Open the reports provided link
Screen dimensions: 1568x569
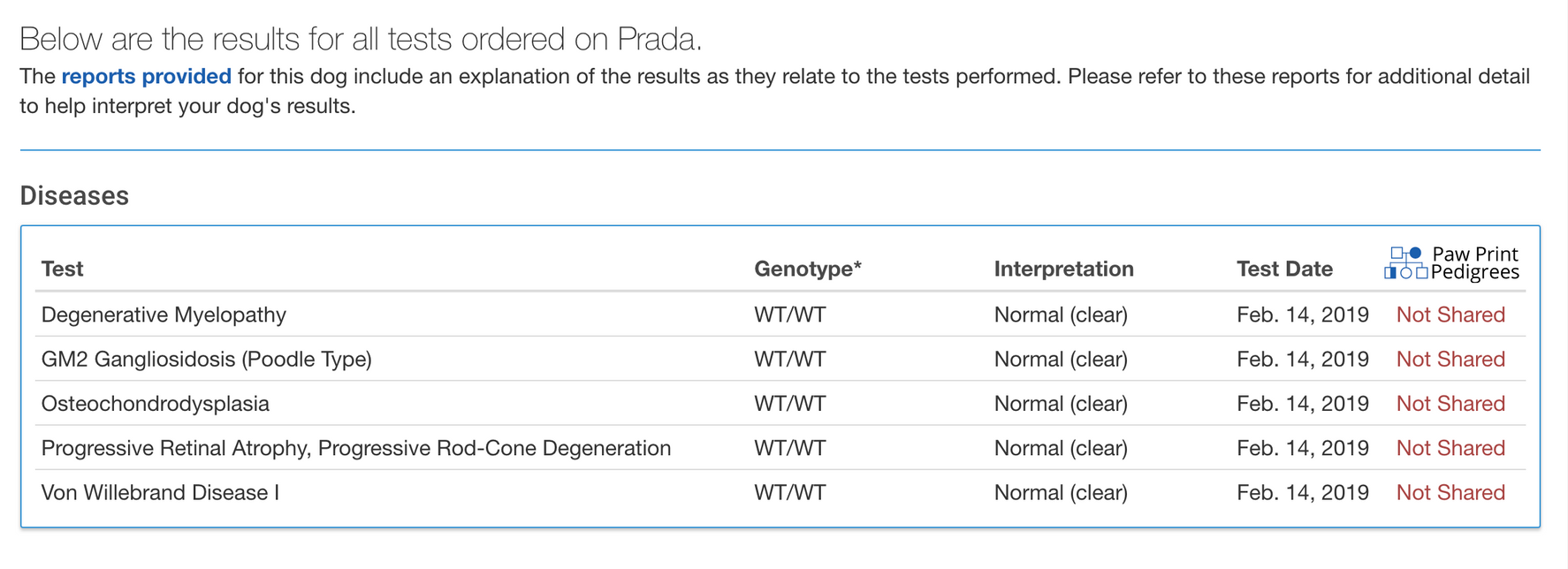tap(147, 77)
